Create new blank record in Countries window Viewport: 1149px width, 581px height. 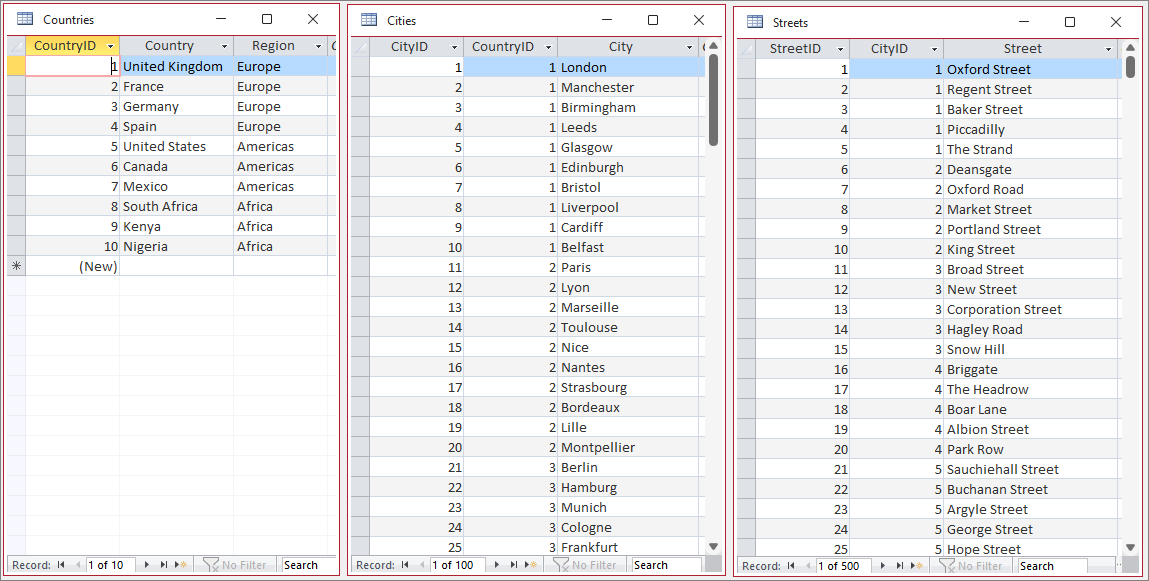181,565
